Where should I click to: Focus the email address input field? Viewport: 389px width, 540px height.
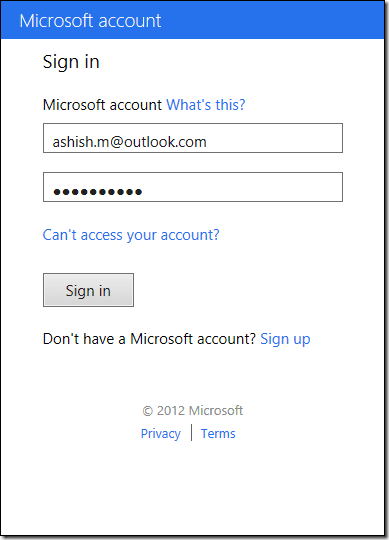pos(193,138)
